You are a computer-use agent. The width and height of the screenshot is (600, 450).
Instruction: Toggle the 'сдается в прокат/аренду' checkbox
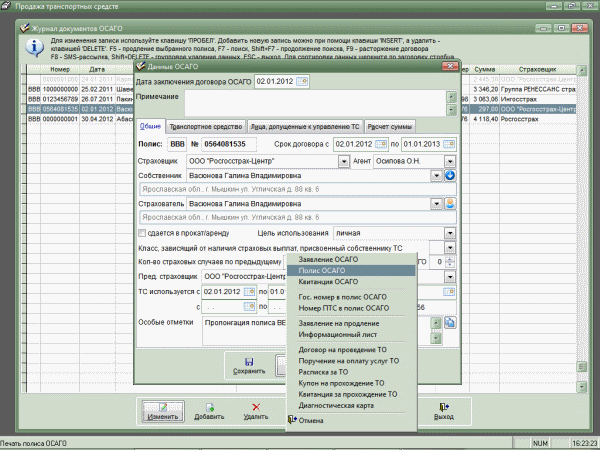click(x=141, y=232)
